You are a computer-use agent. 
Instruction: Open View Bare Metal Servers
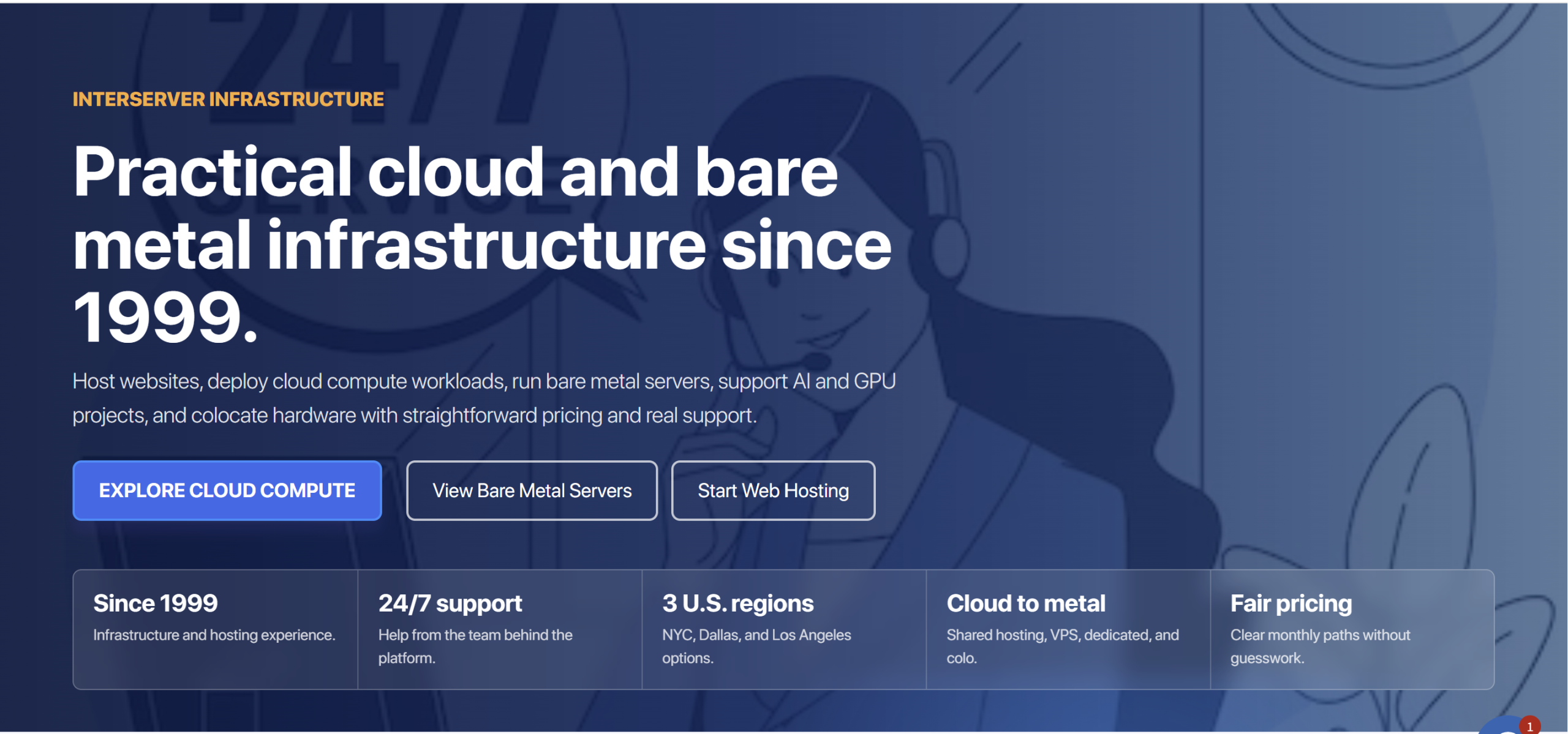[532, 490]
